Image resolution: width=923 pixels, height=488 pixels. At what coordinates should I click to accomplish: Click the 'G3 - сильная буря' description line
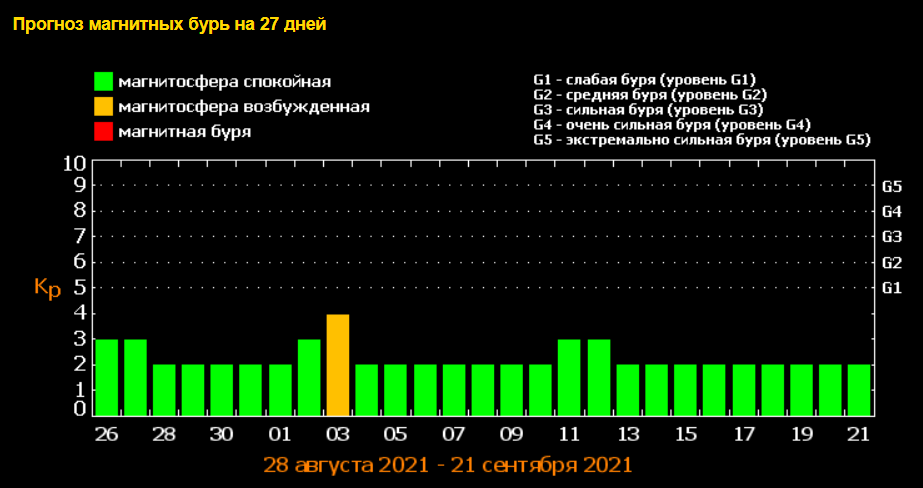point(649,109)
